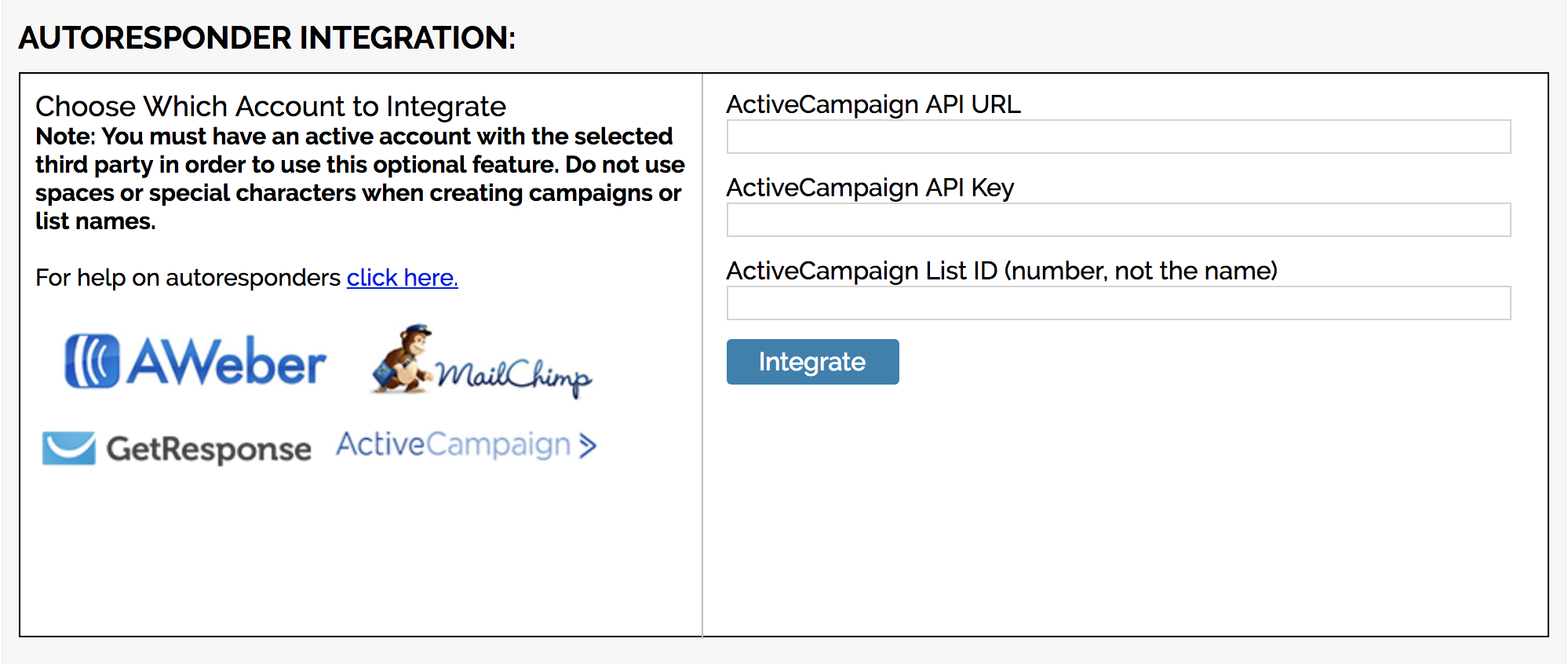Screen dimensions: 1568x664
Task: Choose the ActiveCampaign logo text
Action: [453, 444]
